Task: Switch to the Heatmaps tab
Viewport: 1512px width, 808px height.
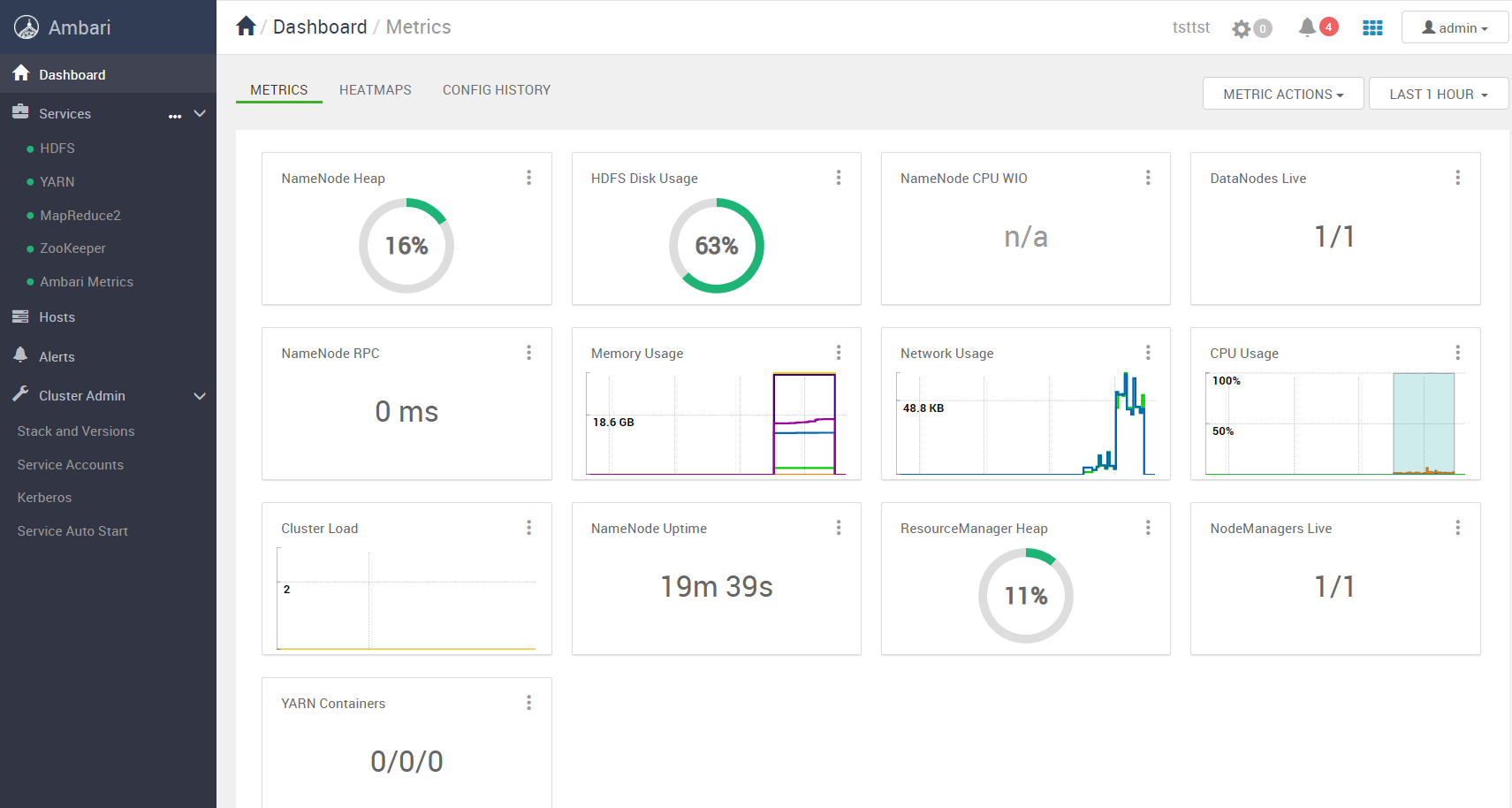Action: click(x=376, y=90)
